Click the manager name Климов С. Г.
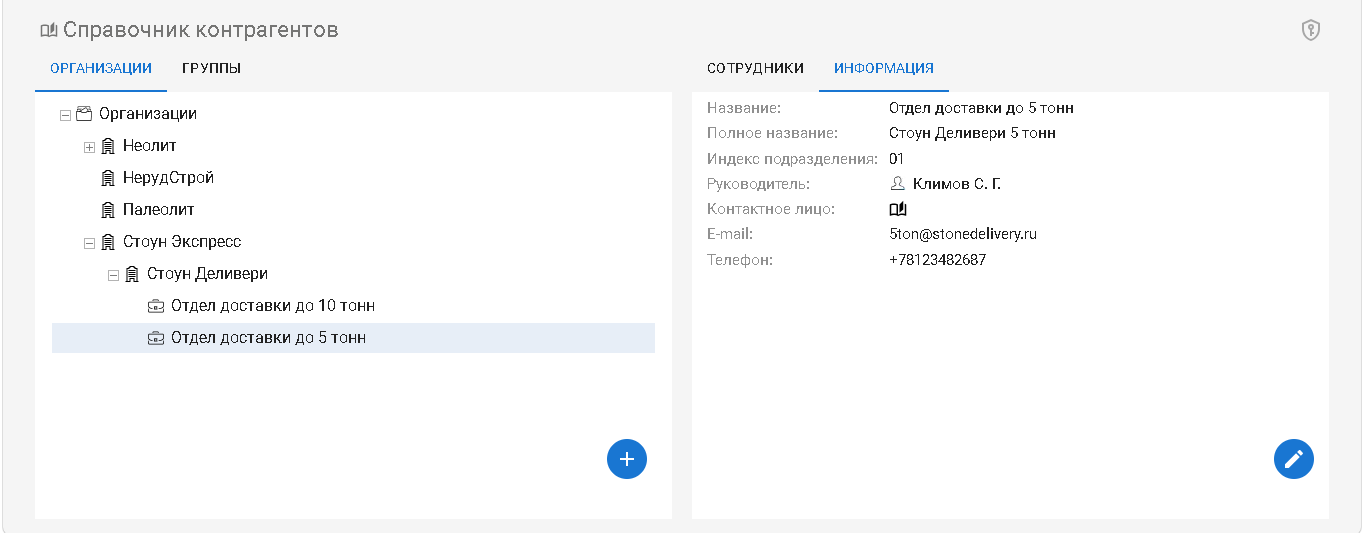The width and height of the screenshot is (1364, 533). [x=957, y=184]
